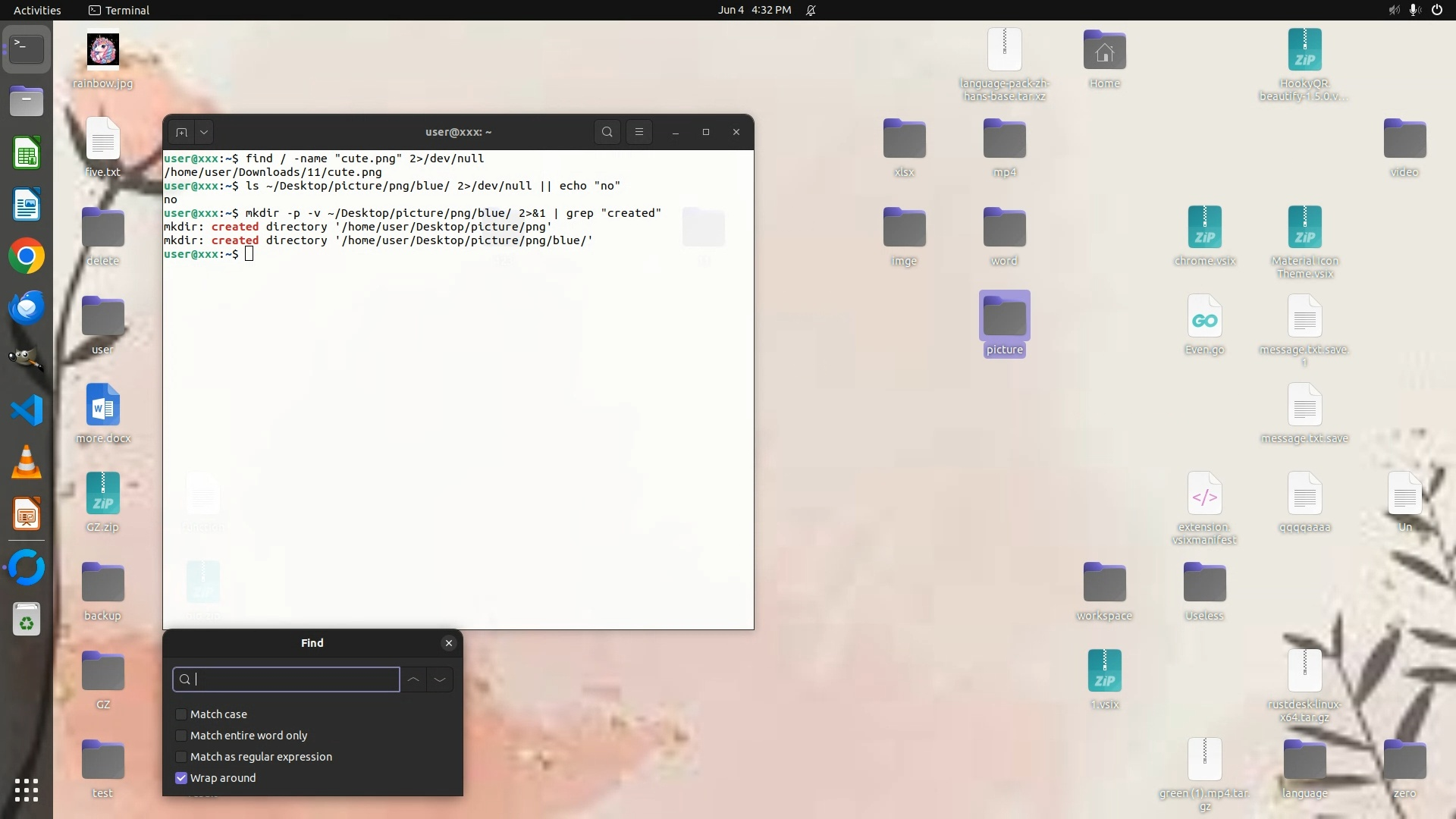Open the date and time clock menu

(754, 10)
